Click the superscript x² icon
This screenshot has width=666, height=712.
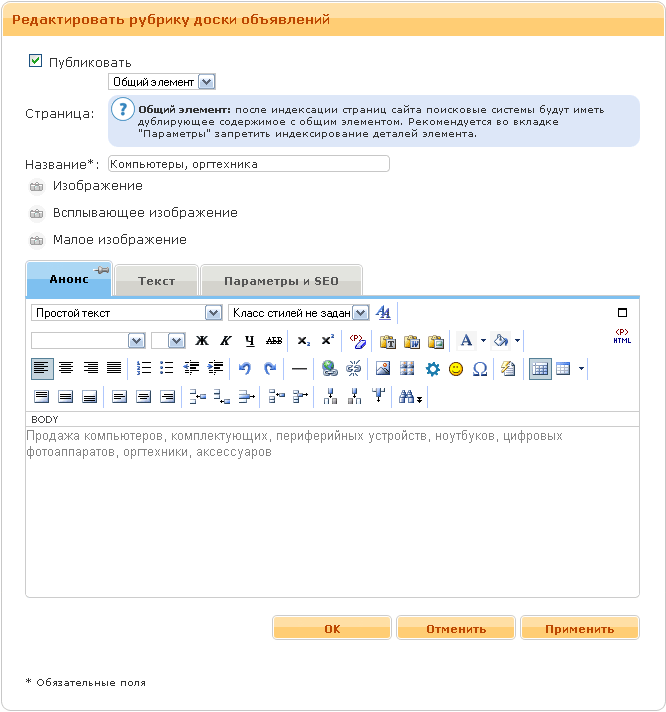(328, 341)
